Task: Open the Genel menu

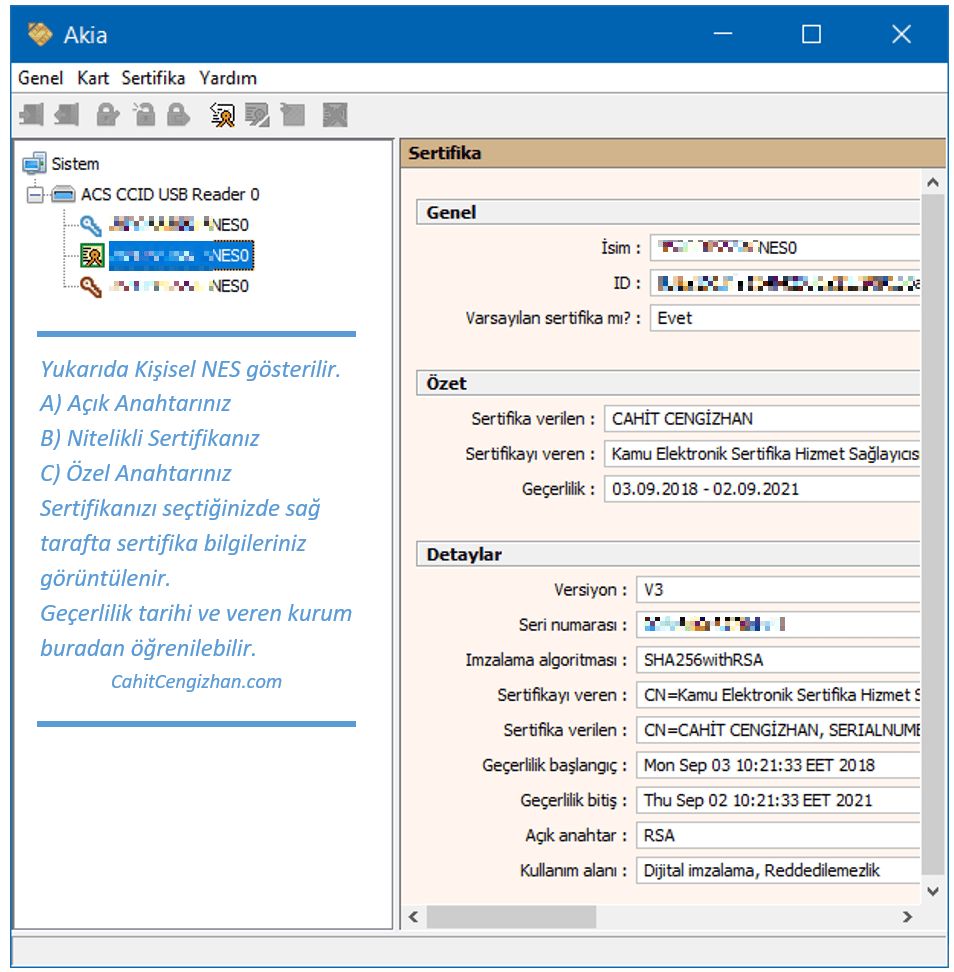Action: click(40, 78)
